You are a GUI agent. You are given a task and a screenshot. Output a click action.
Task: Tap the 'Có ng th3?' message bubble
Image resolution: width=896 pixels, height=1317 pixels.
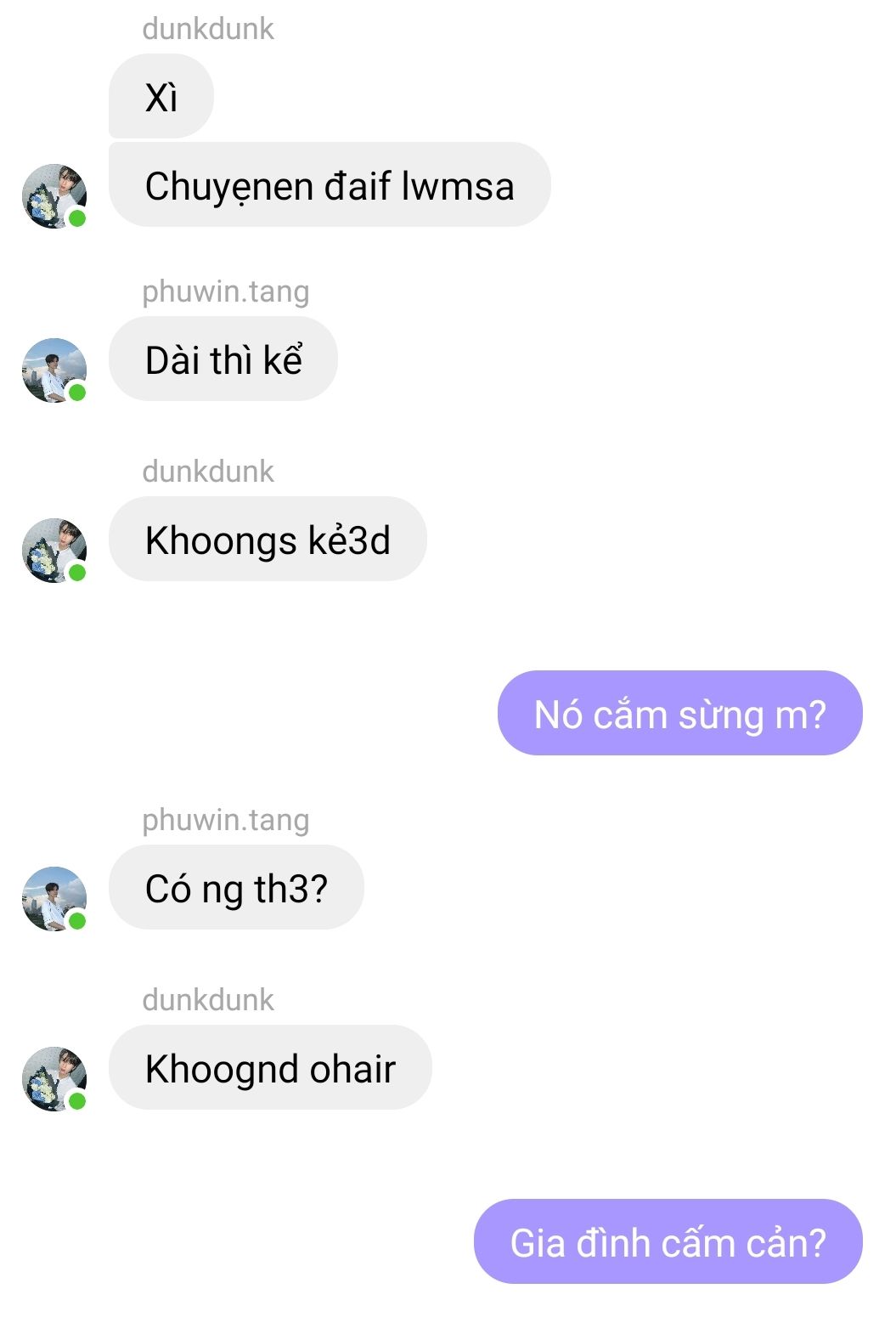tap(236, 887)
